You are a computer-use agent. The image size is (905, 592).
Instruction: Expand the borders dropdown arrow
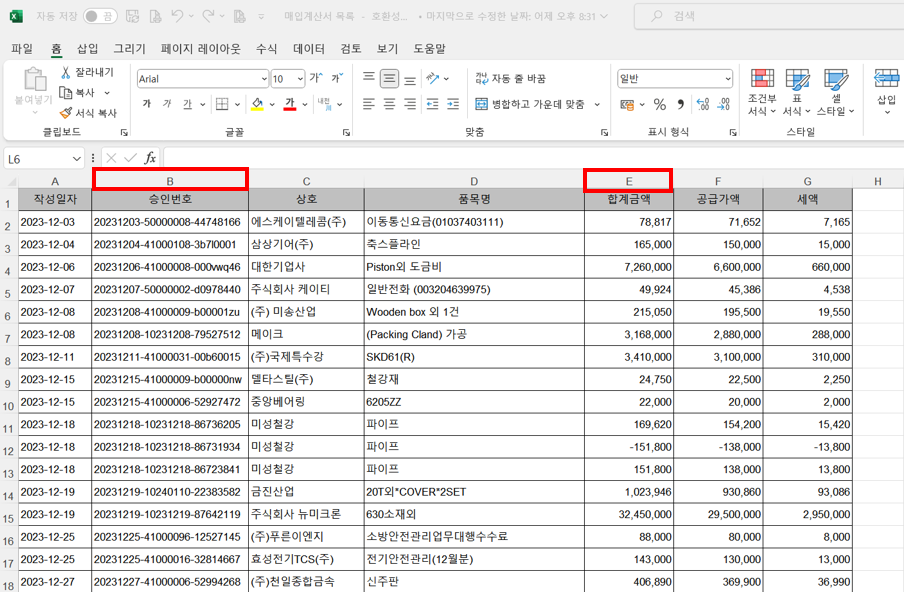pyautogui.click(x=237, y=104)
